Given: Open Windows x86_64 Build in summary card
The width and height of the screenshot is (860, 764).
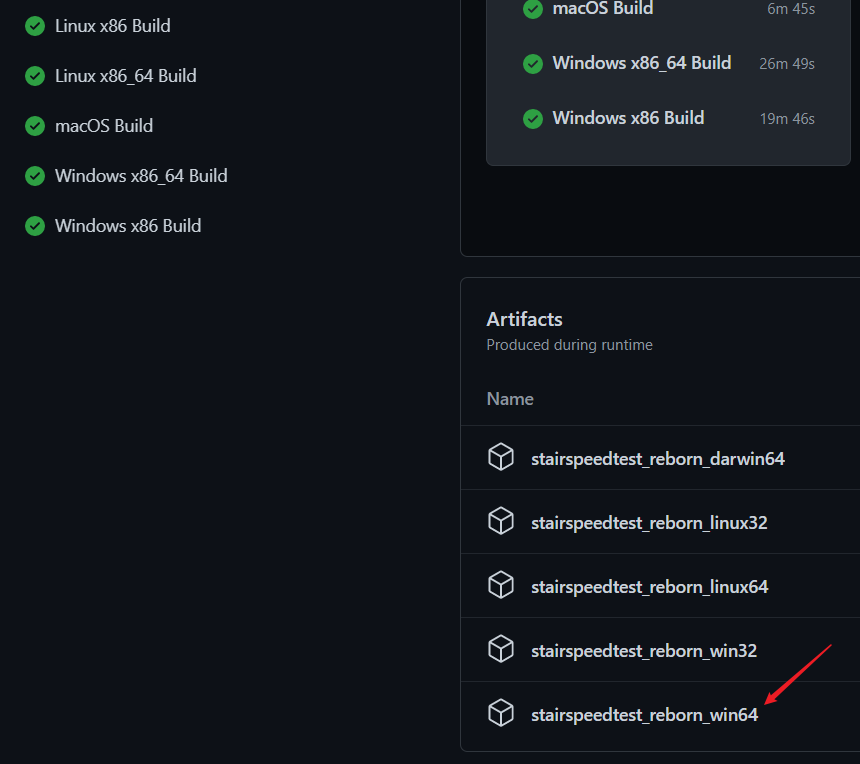Looking at the screenshot, I should click(641, 63).
